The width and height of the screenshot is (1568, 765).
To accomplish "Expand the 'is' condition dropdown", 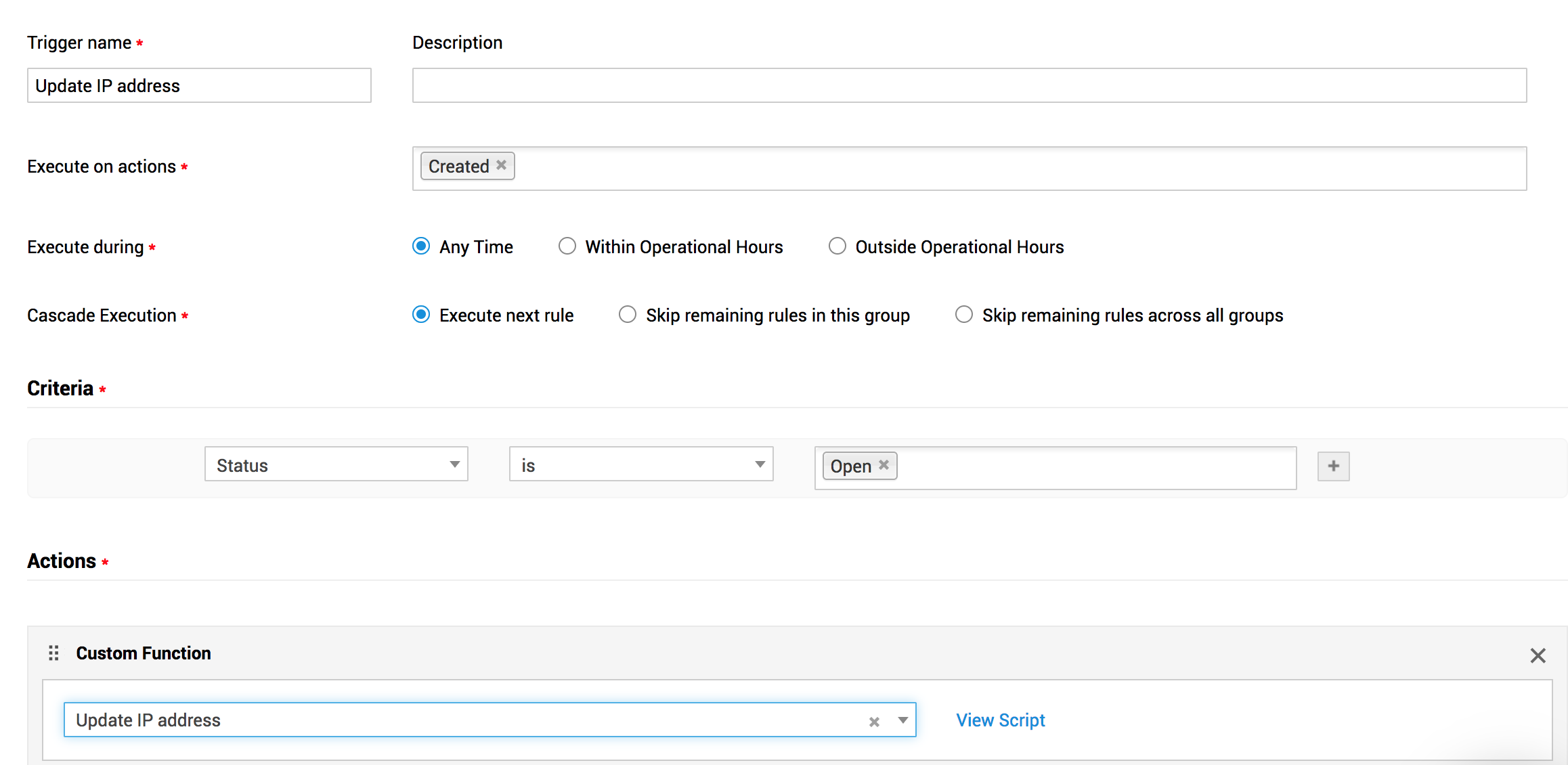I will pyautogui.click(x=640, y=464).
